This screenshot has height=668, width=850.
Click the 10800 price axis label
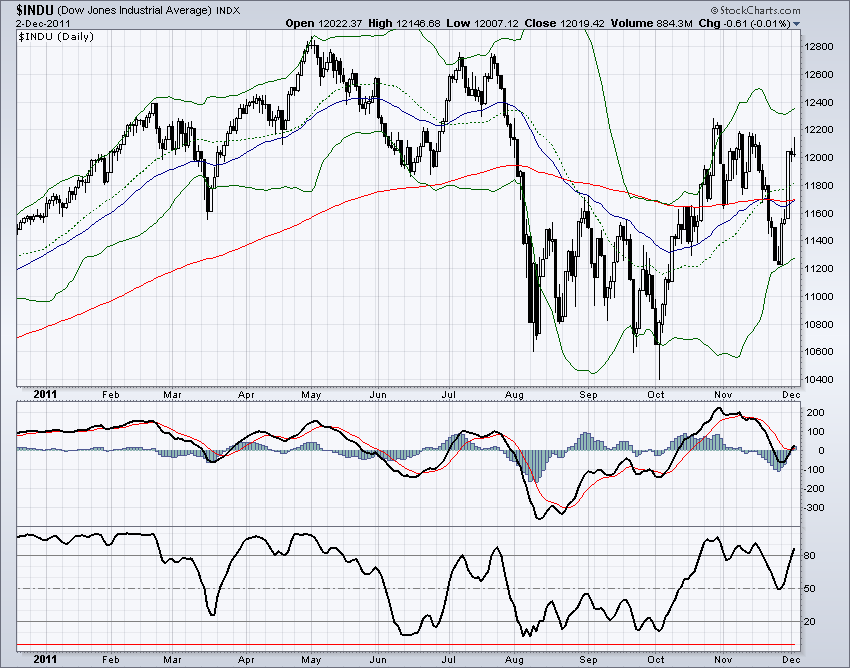click(819, 324)
